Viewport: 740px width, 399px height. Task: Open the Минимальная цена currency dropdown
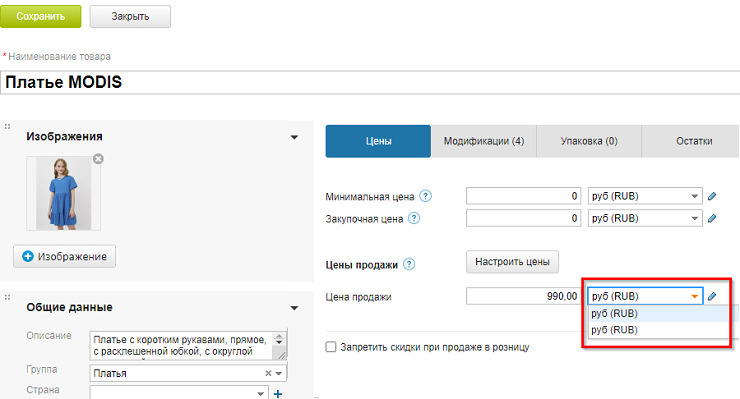pyautogui.click(x=645, y=196)
